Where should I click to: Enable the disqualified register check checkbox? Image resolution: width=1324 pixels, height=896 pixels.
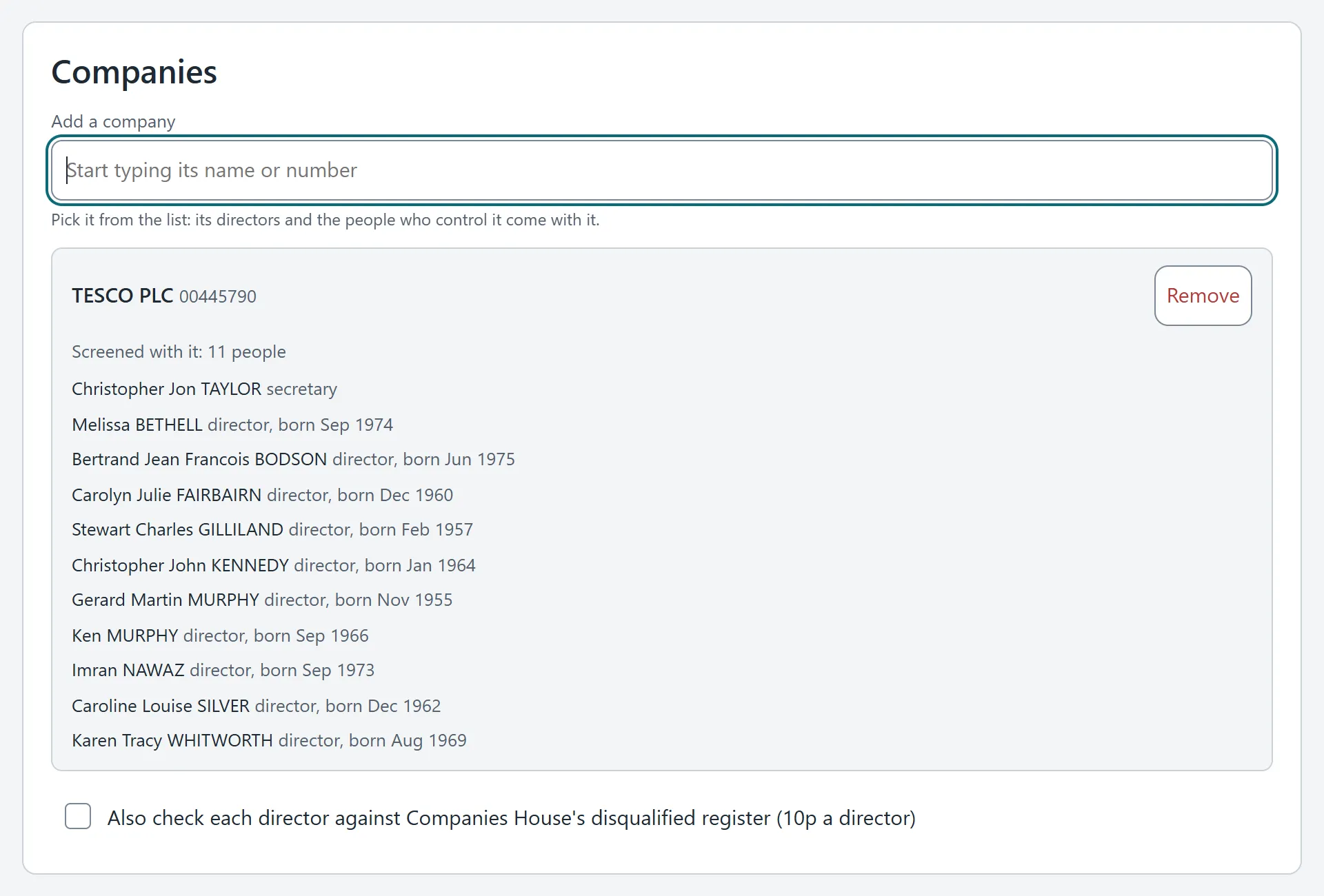(x=78, y=817)
